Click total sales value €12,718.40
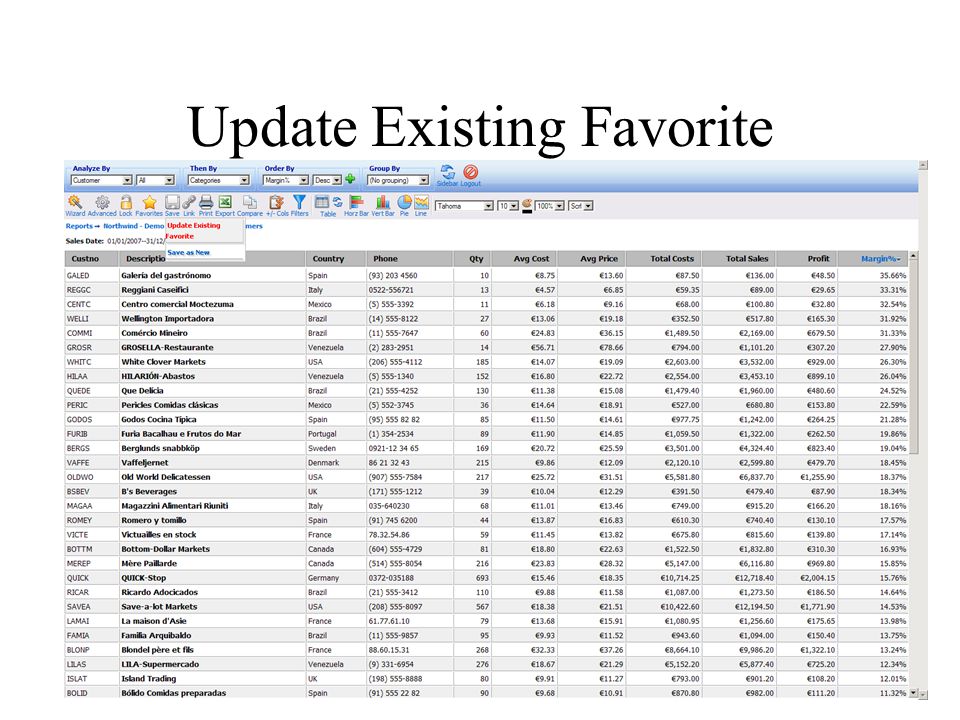This screenshot has width=960, height=720. coord(754,578)
